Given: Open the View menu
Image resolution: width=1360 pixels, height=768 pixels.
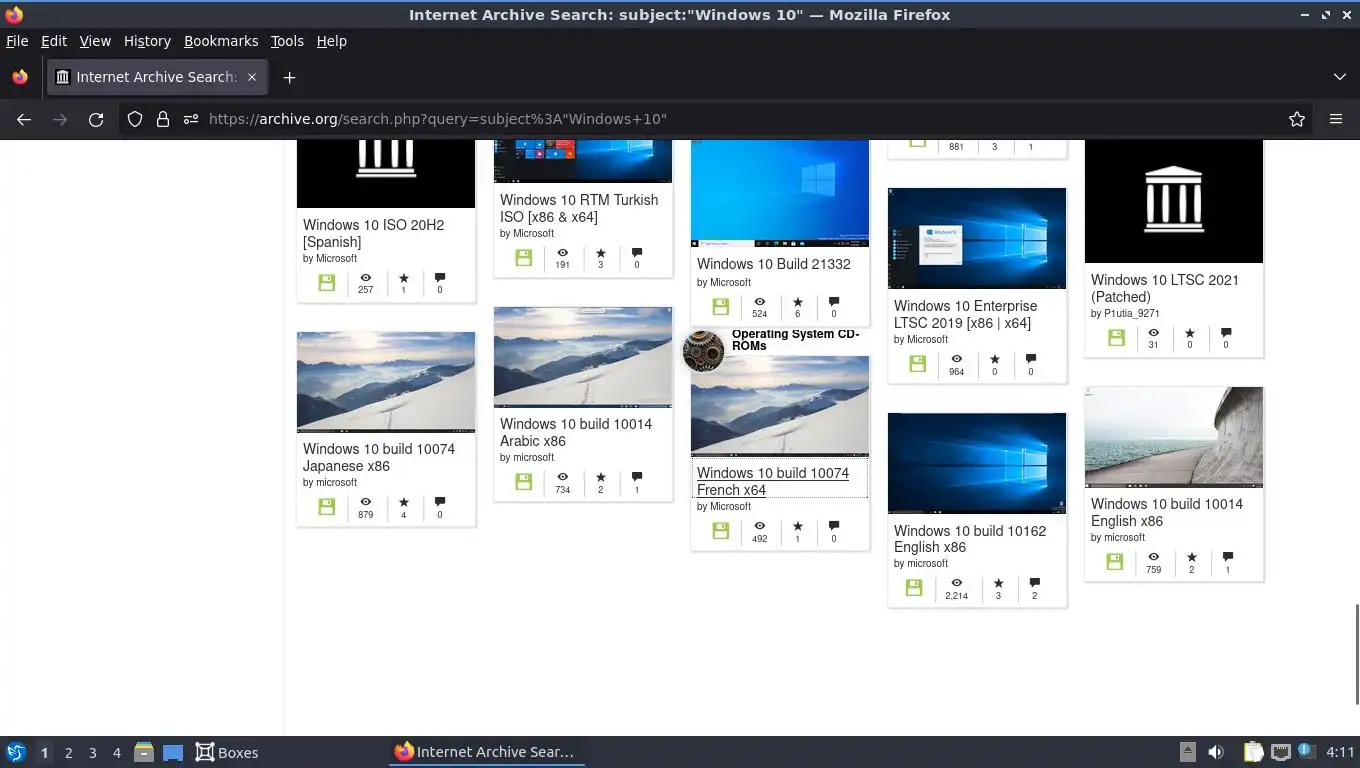Looking at the screenshot, I should coord(95,41).
